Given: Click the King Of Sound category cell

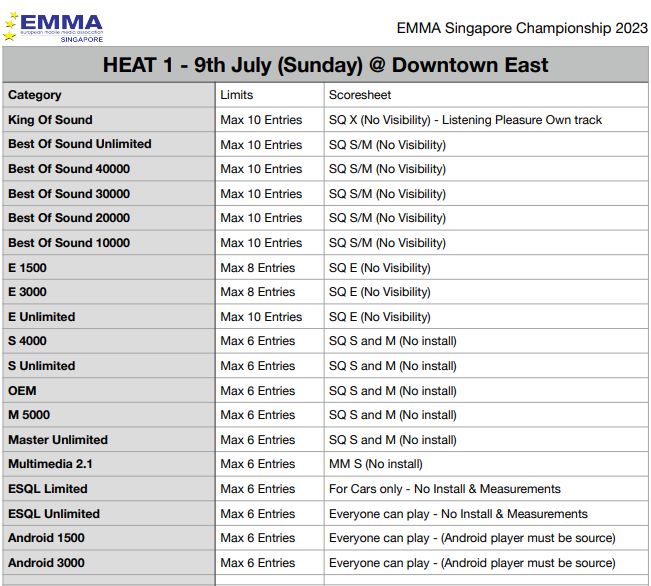Looking at the screenshot, I should coord(50,120).
